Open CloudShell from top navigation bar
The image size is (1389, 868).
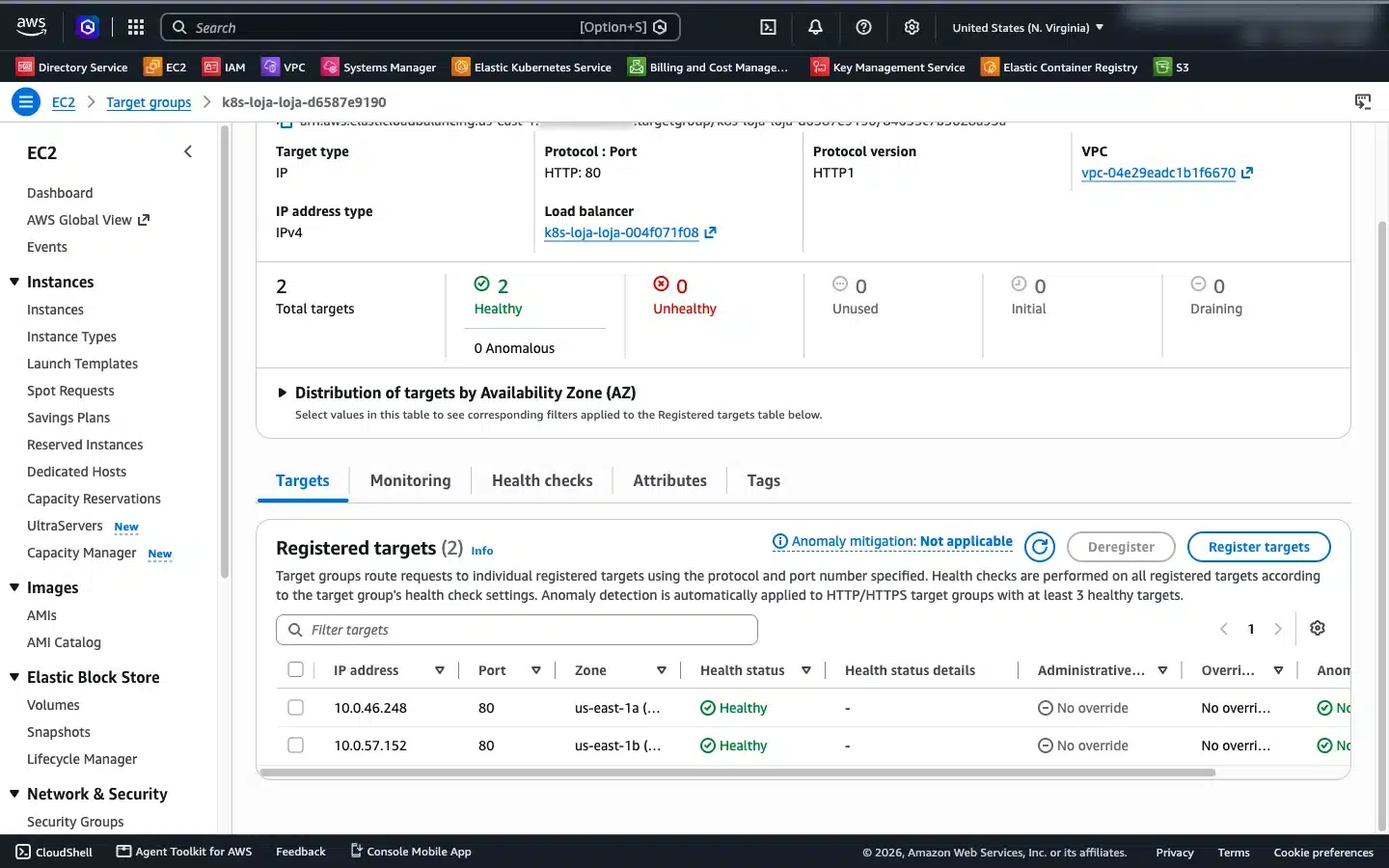(x=768, y=27)
